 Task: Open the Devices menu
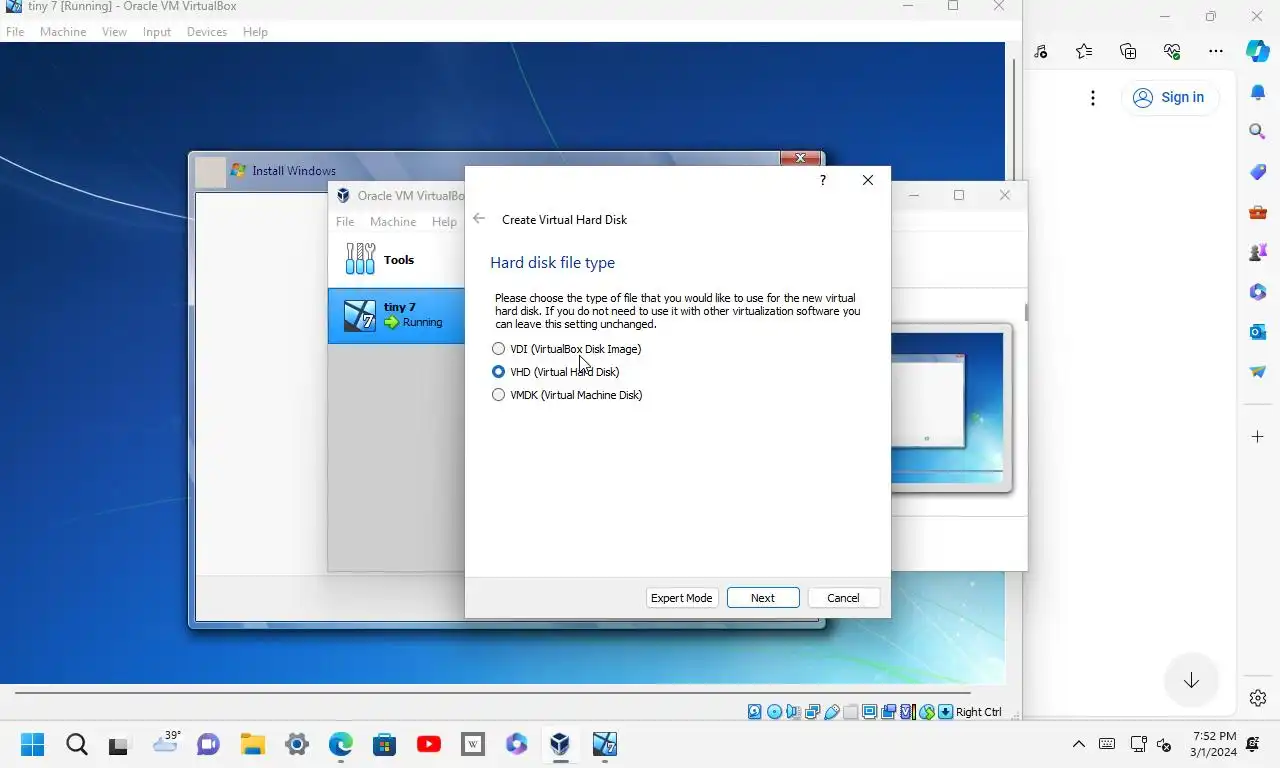(207, 32)
